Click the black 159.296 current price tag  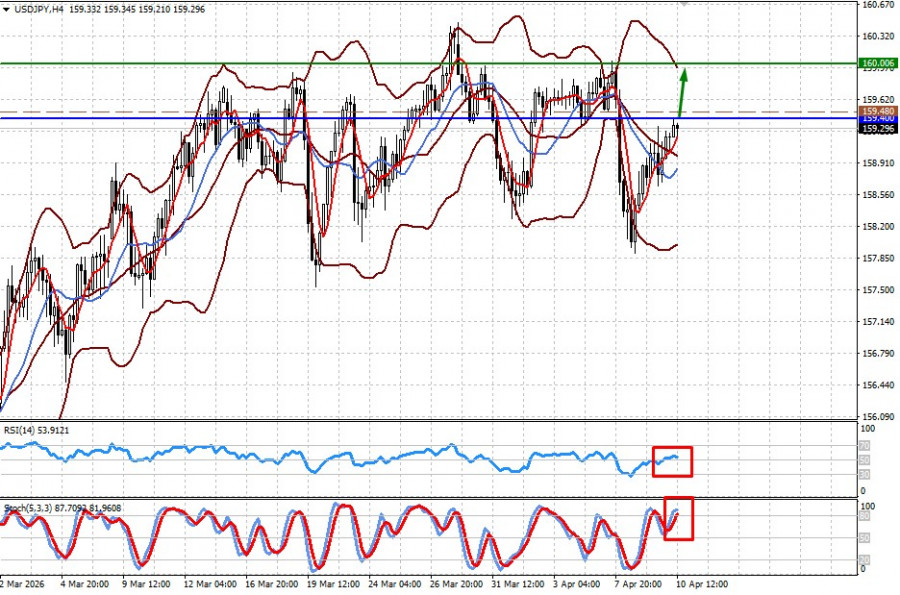(x=878, y=129)
